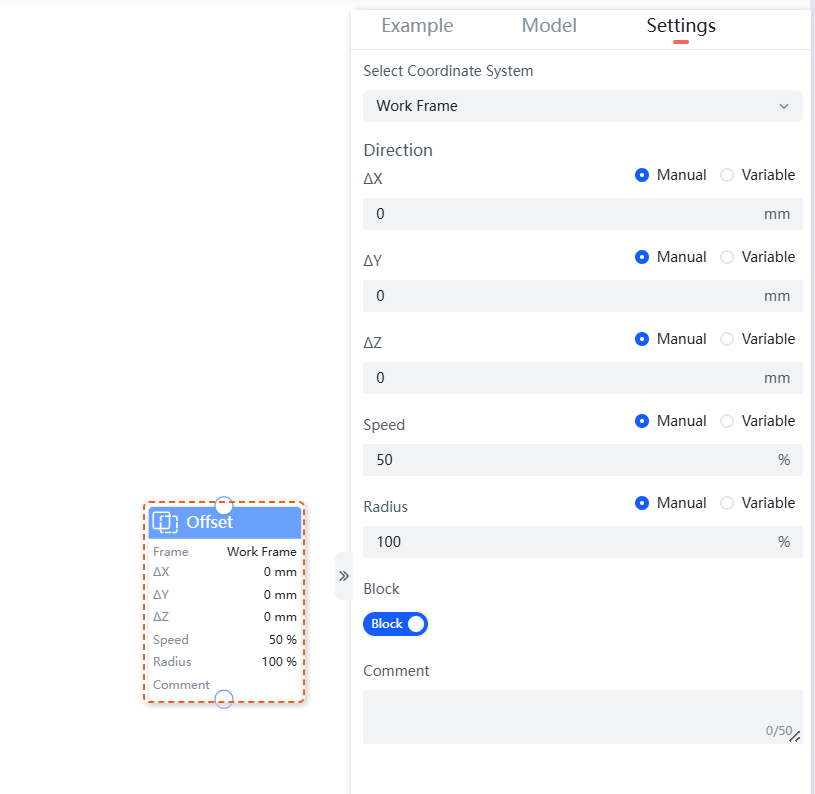Click the top connector circle on Offset node
The height and width of the screenshot is (794, 815).
(x=224, y=505)
